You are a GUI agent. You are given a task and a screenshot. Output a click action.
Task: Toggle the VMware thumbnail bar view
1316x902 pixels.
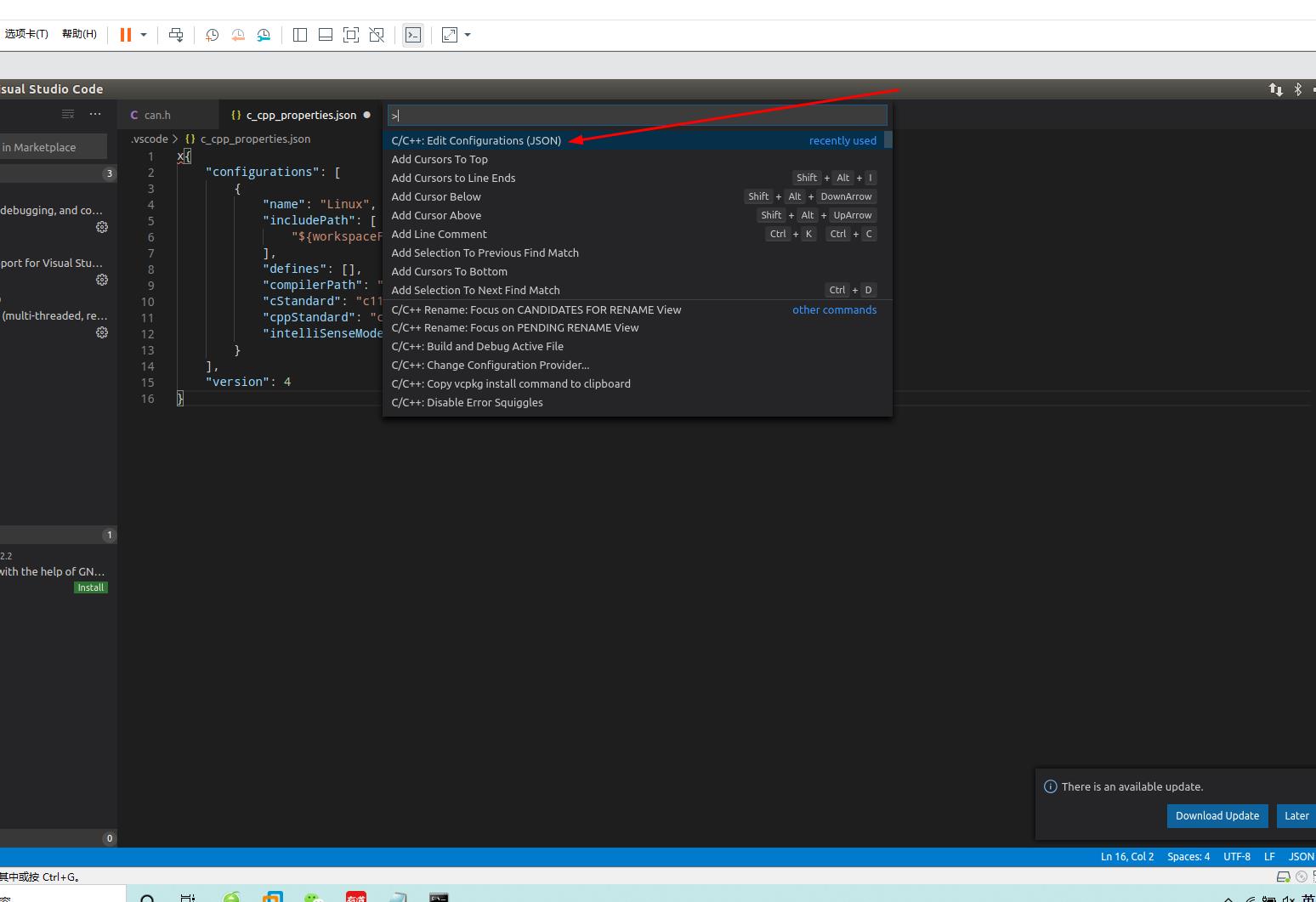(326, 35)
